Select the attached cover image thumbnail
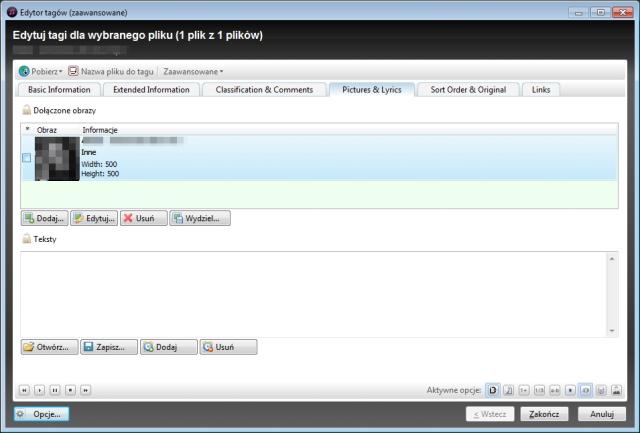 [x=56, y=158]
